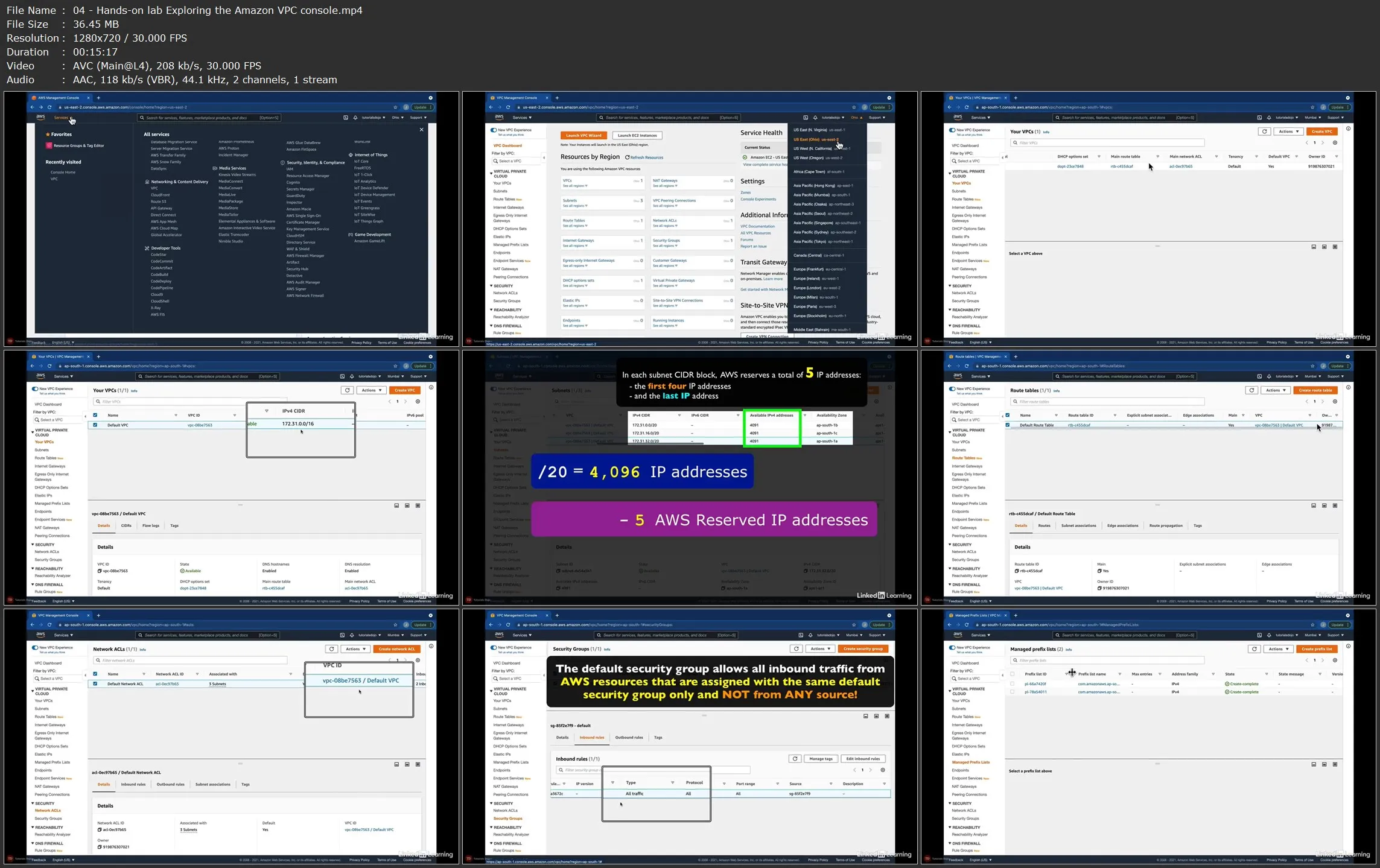Click Chrome profile avatar in VPC Dashboard frame
The image size is (1380, 868).
click(x=865, y=107)
